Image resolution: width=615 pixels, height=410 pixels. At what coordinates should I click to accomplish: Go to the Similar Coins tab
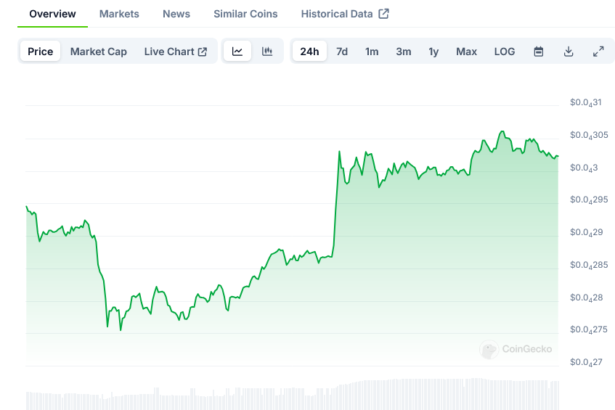coord(246,14)
